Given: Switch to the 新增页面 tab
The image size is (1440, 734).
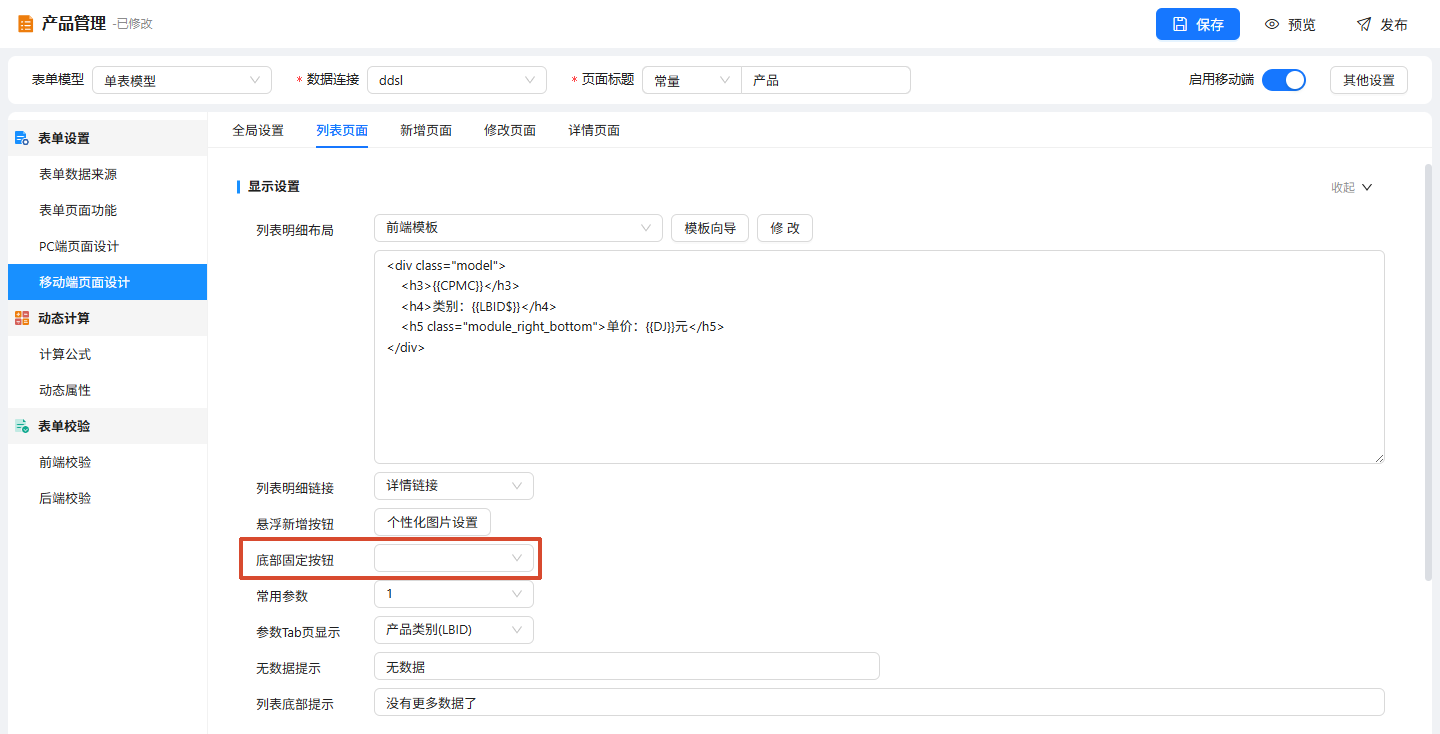Looking at the screenshot, I should click(x=426, y=130).
